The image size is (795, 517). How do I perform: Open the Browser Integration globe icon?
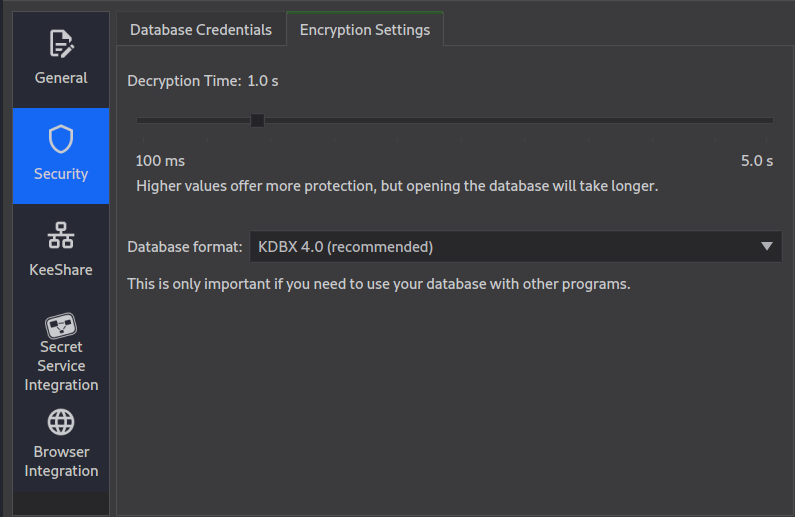tap(61, 422)
